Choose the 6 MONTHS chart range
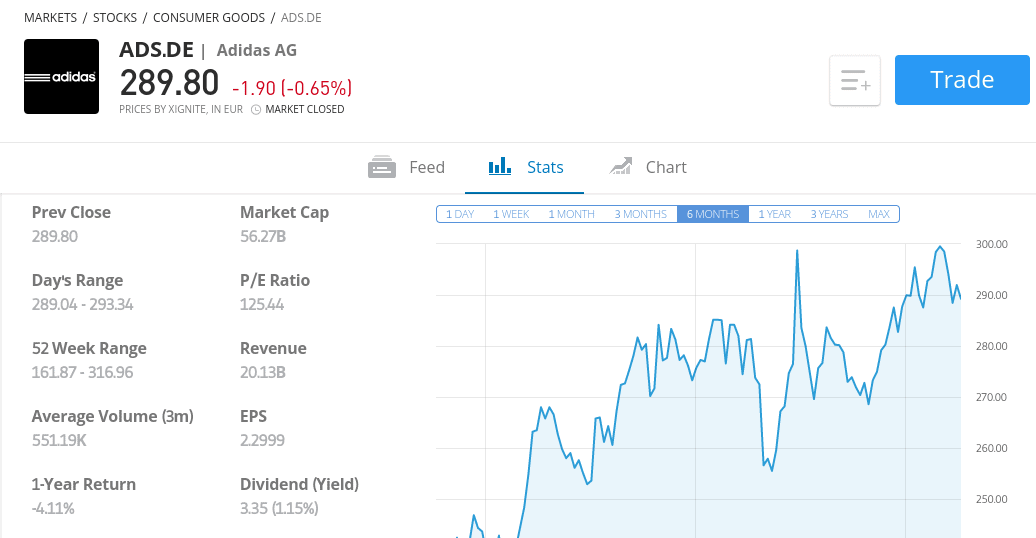The image size is (1036, 538). point(713,214)
